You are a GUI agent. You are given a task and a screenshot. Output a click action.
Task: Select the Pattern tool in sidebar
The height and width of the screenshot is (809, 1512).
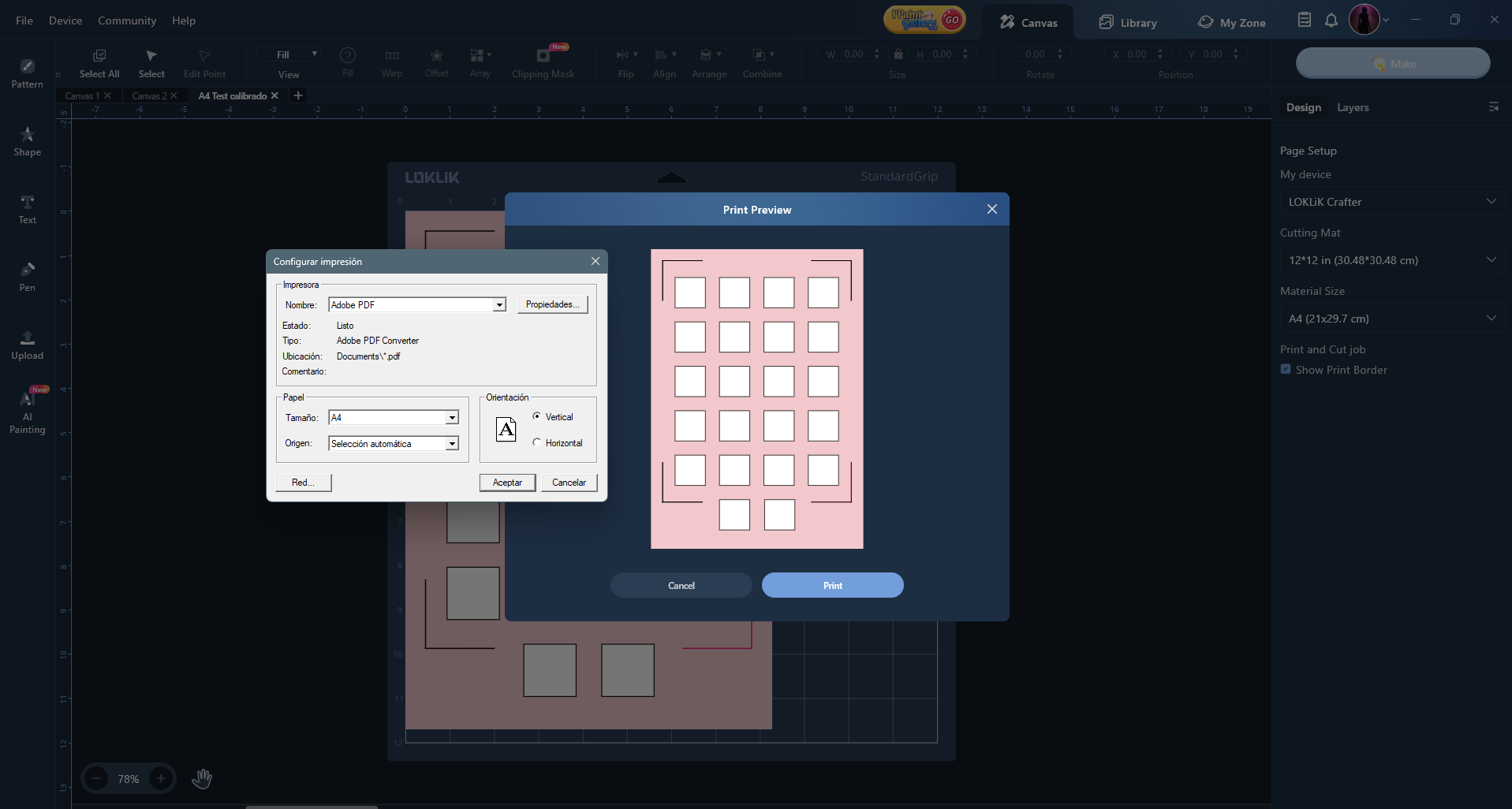tap(27, 73)
